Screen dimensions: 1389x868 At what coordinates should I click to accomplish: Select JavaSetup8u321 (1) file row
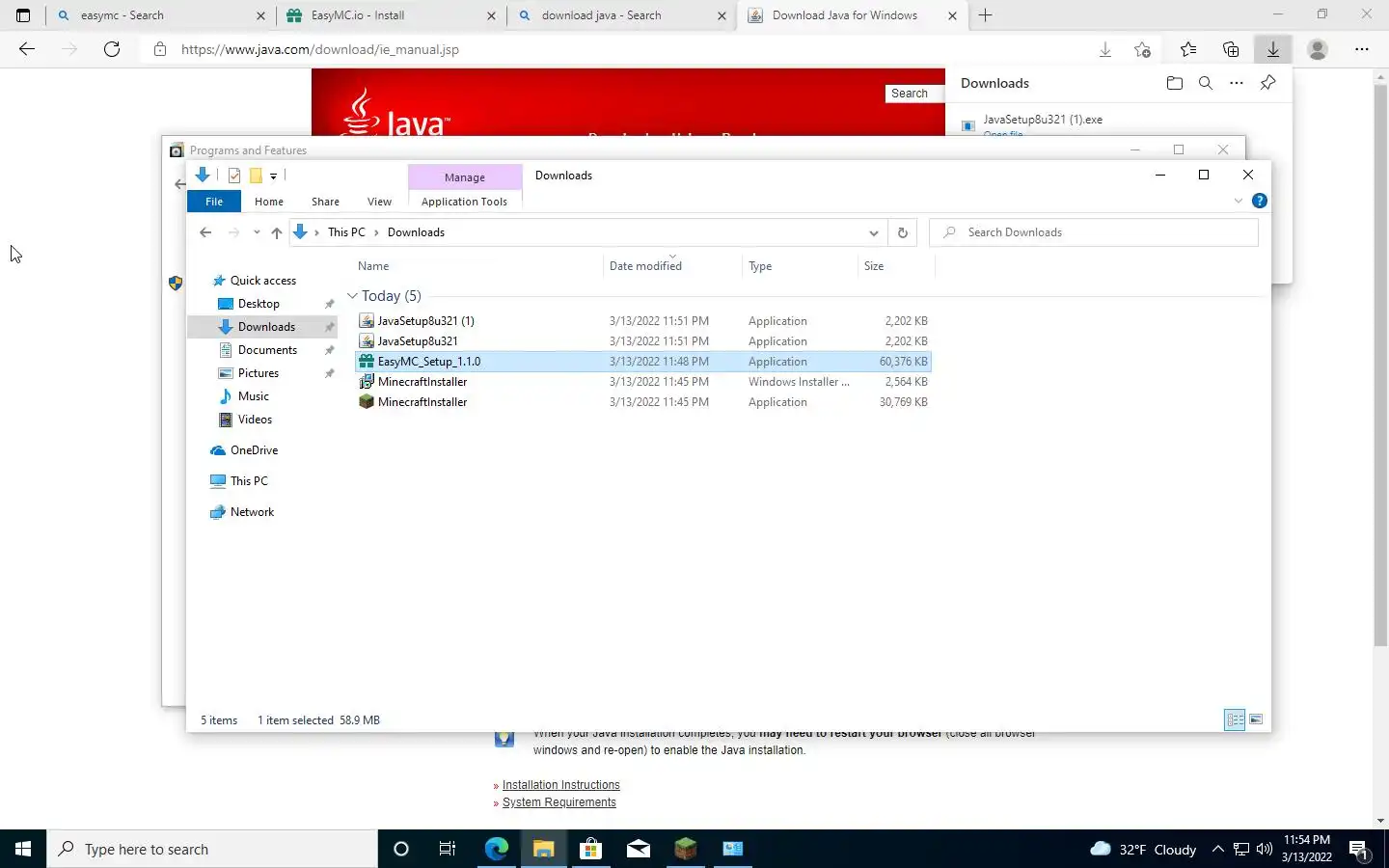click(x=643, y=321)
